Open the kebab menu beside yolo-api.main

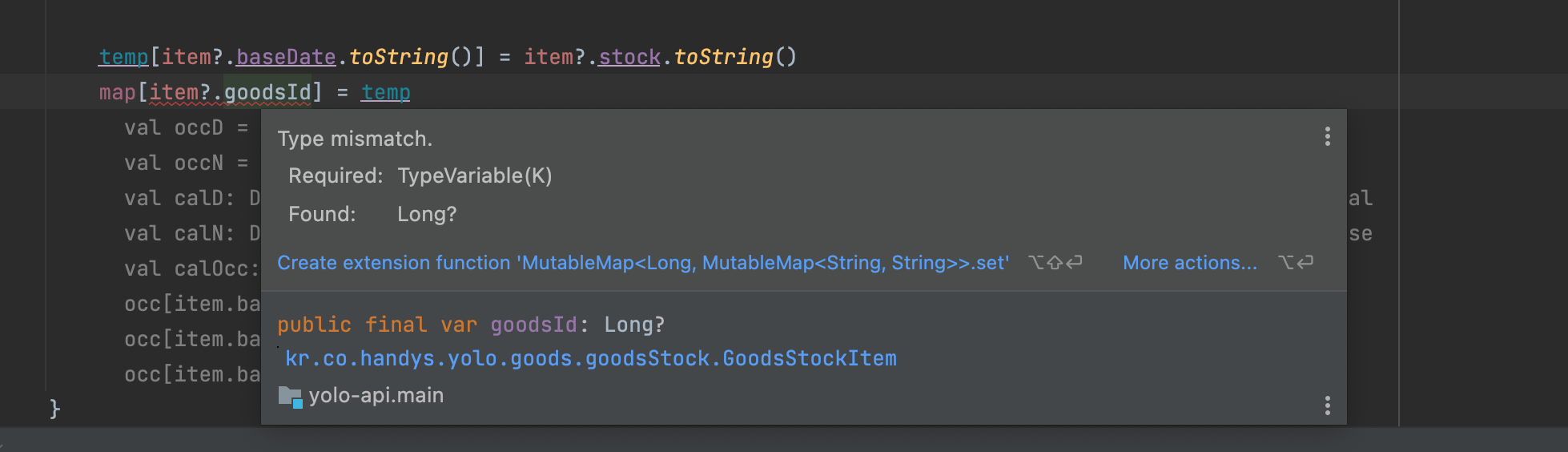[1327, 406]
